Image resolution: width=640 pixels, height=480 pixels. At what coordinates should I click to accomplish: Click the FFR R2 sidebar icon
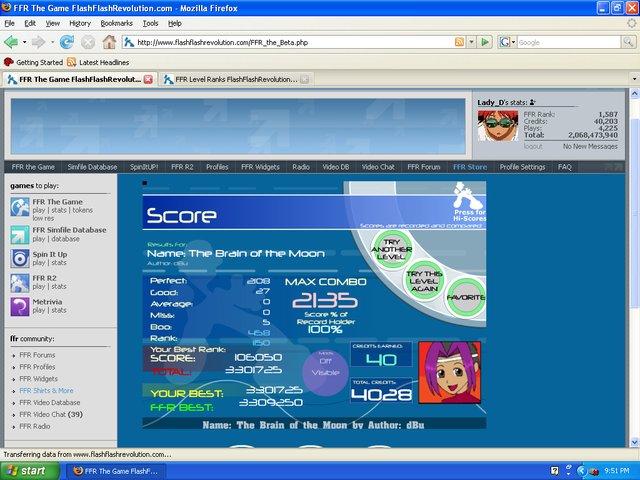20,283
